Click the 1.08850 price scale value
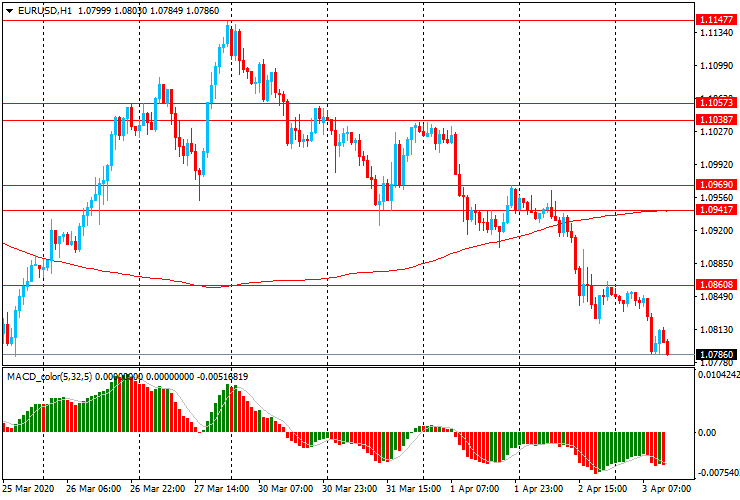Screen dimensions: 740x500 (716, 263)
